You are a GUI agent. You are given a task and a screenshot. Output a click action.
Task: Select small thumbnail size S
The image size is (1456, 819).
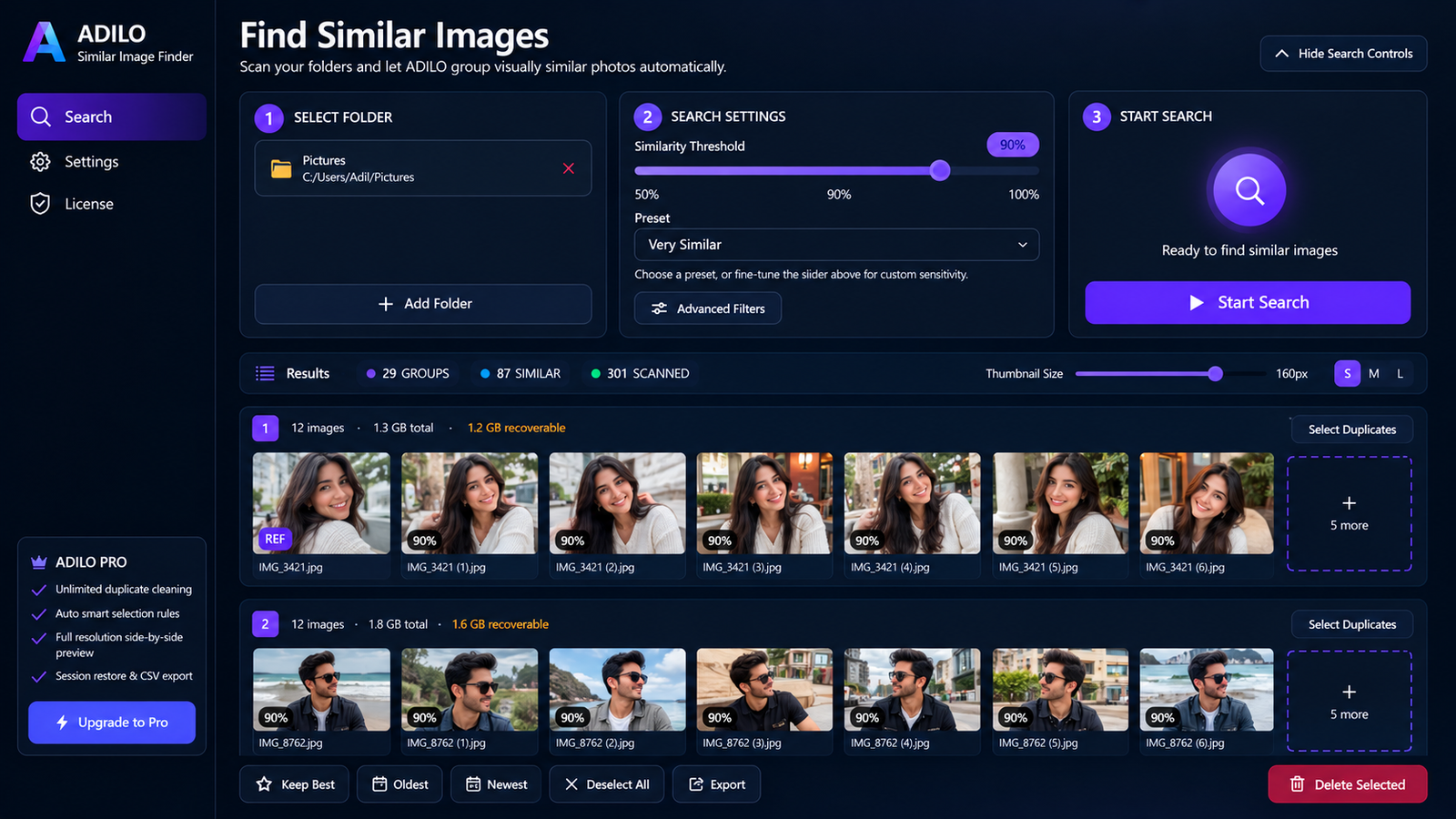point(1348,373)
